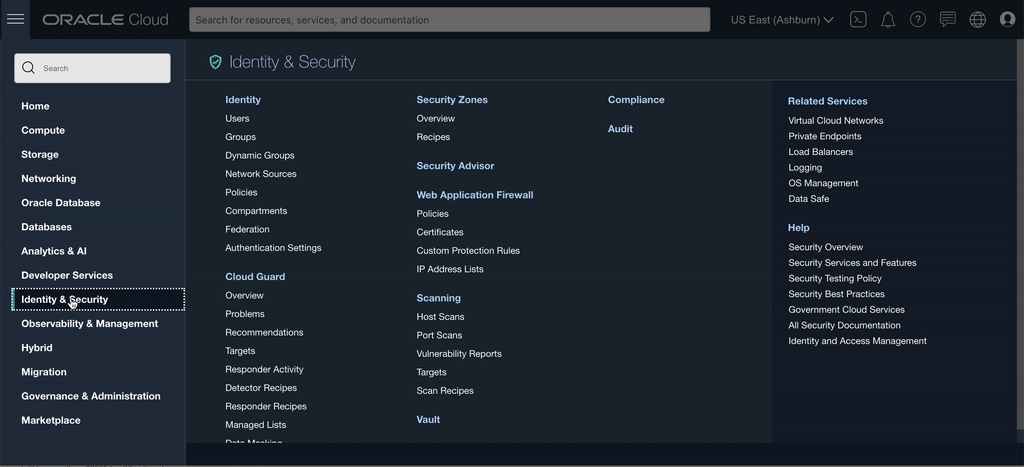Open IP Address Lists link
1024x467 pixels.
pos(450,269)
